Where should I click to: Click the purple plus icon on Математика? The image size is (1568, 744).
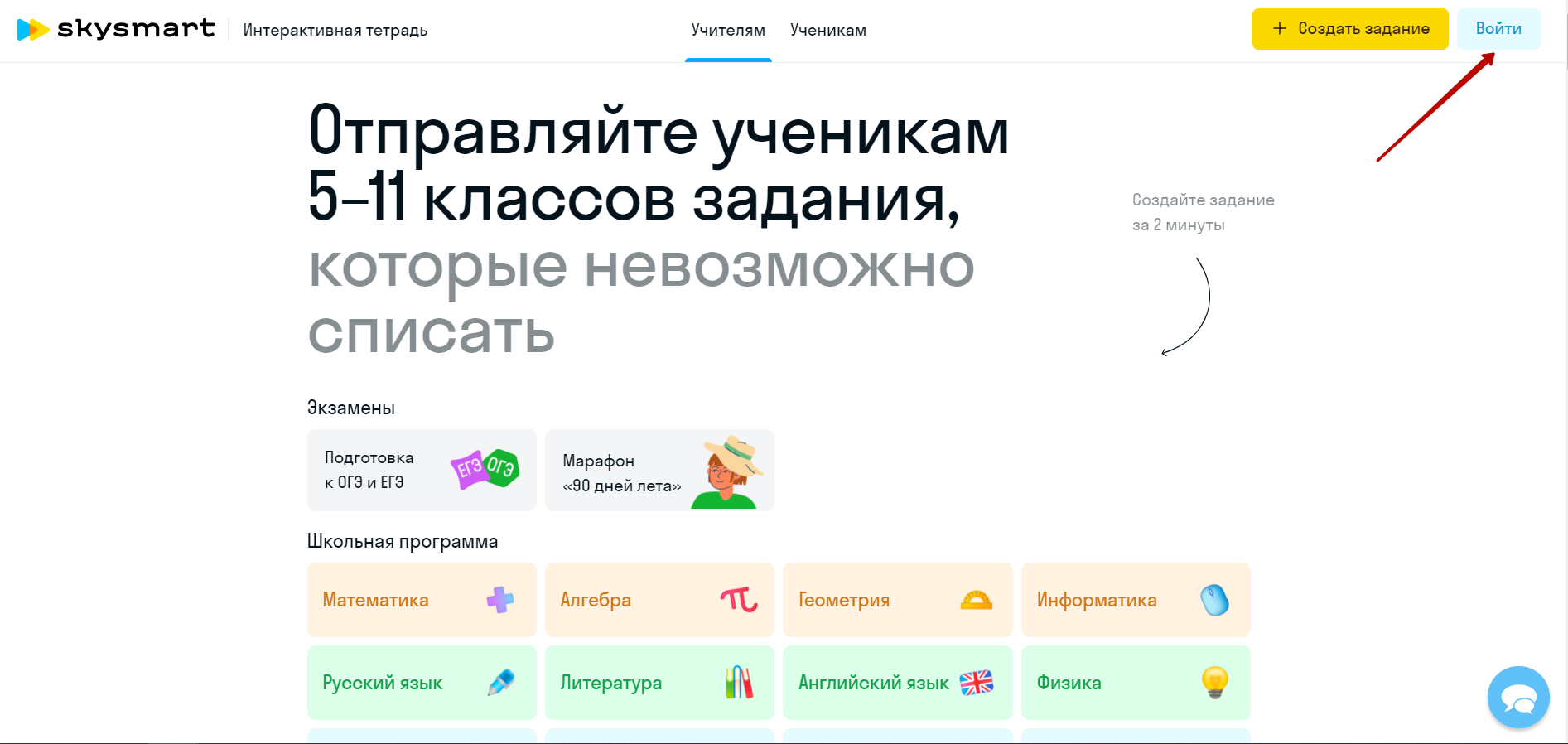tap(499, 600)
